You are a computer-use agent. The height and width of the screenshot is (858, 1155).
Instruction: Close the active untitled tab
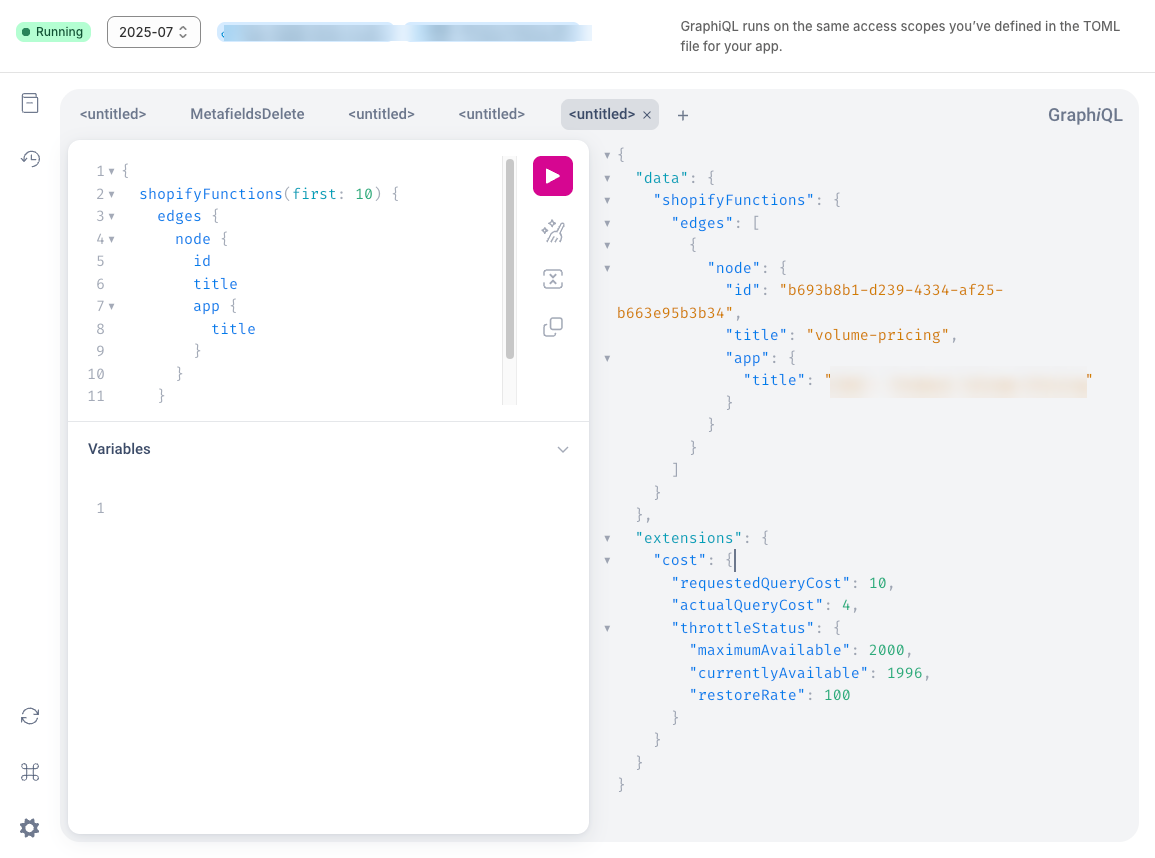click(647, 115)
